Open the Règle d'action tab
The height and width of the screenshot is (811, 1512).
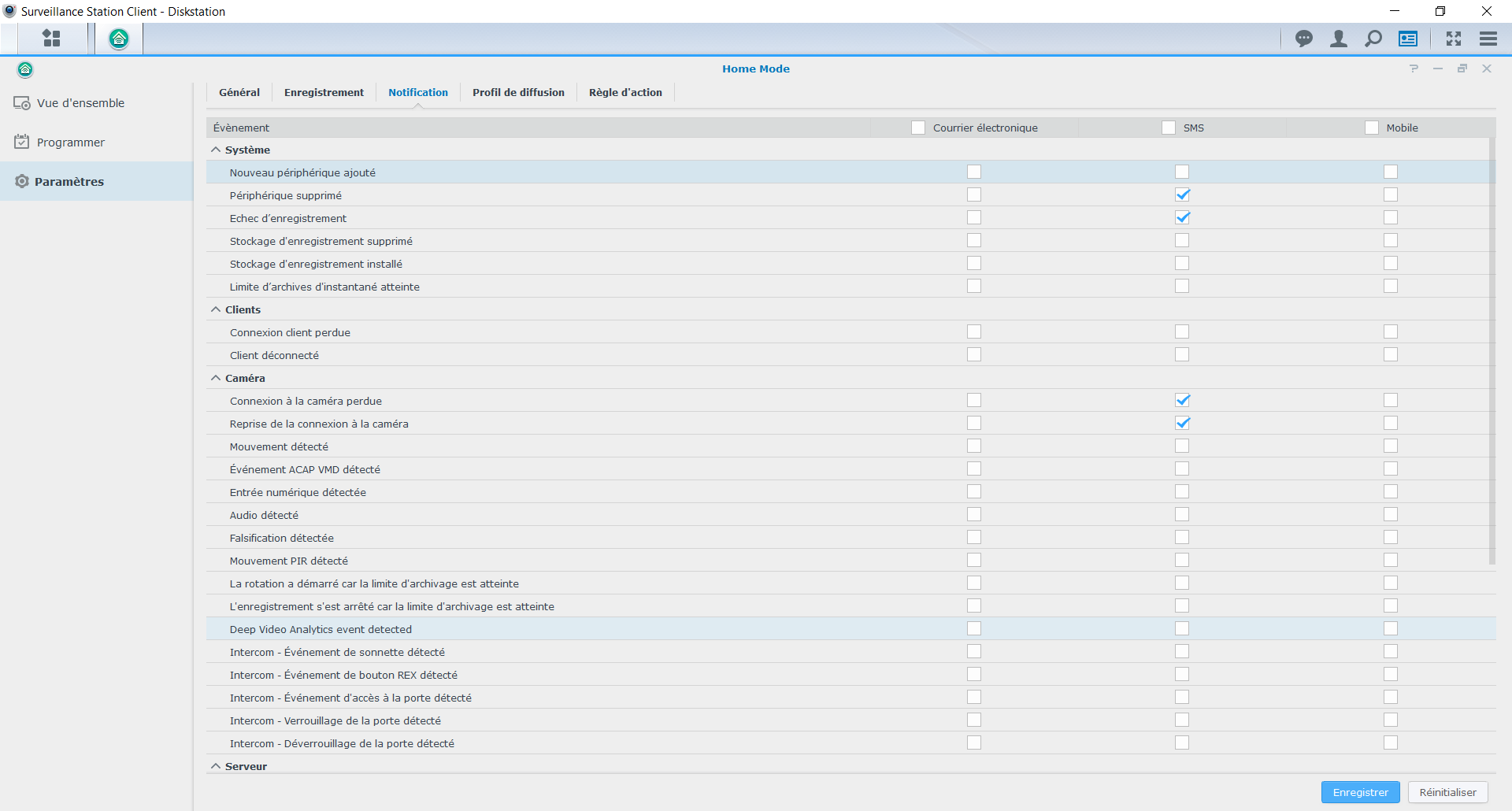[625, 92]
